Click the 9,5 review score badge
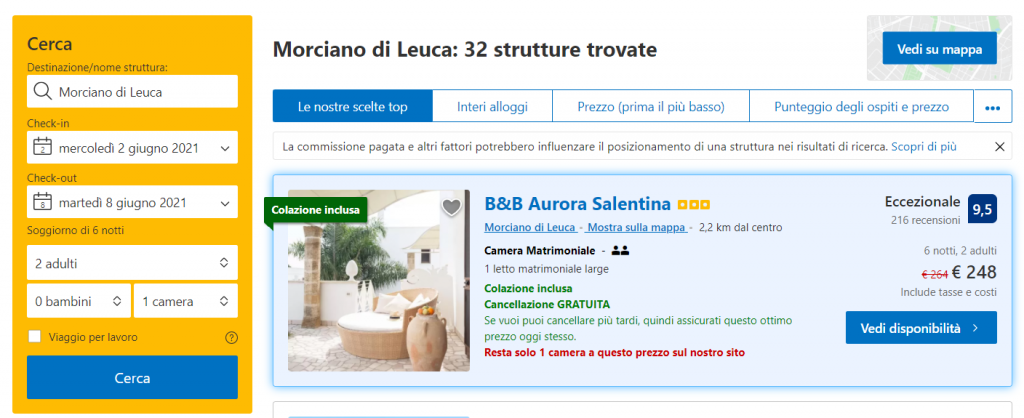 pos(982,209)
